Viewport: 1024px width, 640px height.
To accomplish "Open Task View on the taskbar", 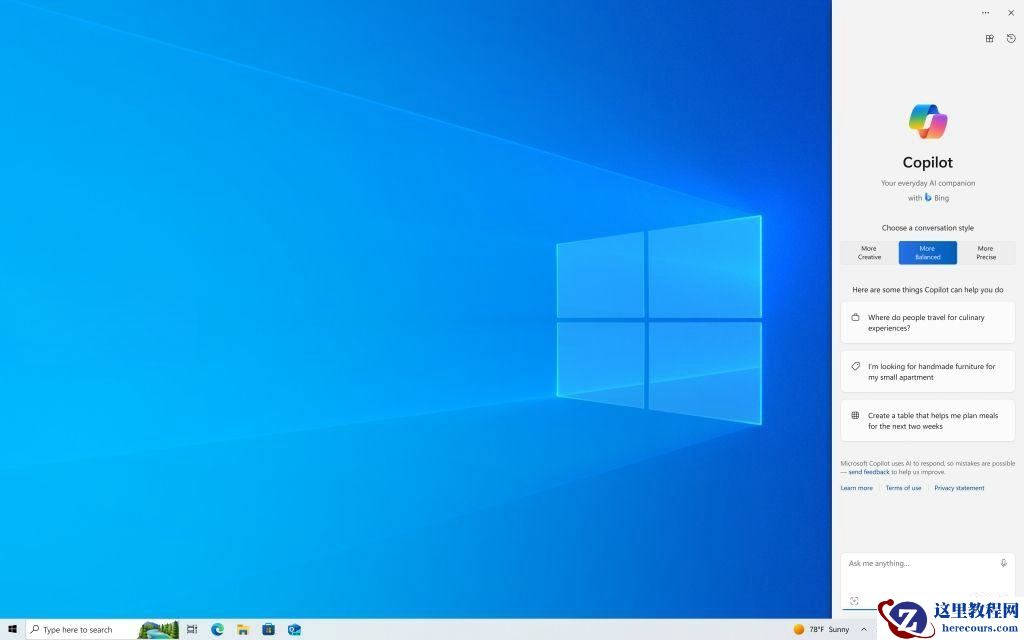I will (x=192, y=629).
